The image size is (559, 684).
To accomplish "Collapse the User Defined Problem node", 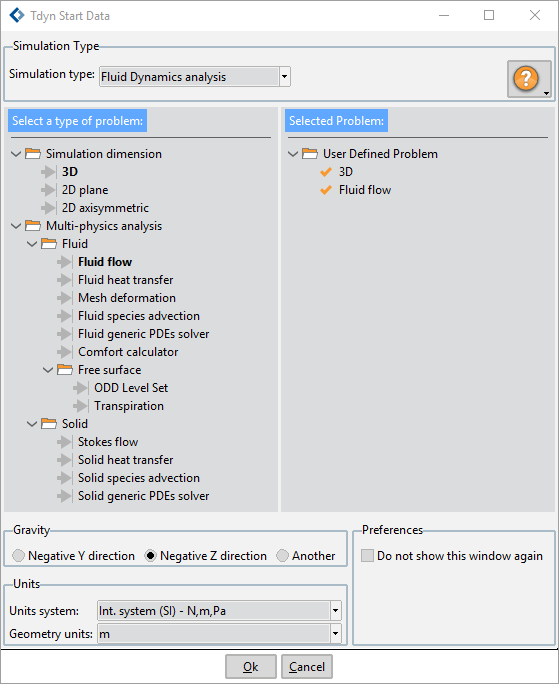I will tap(293, 154).
